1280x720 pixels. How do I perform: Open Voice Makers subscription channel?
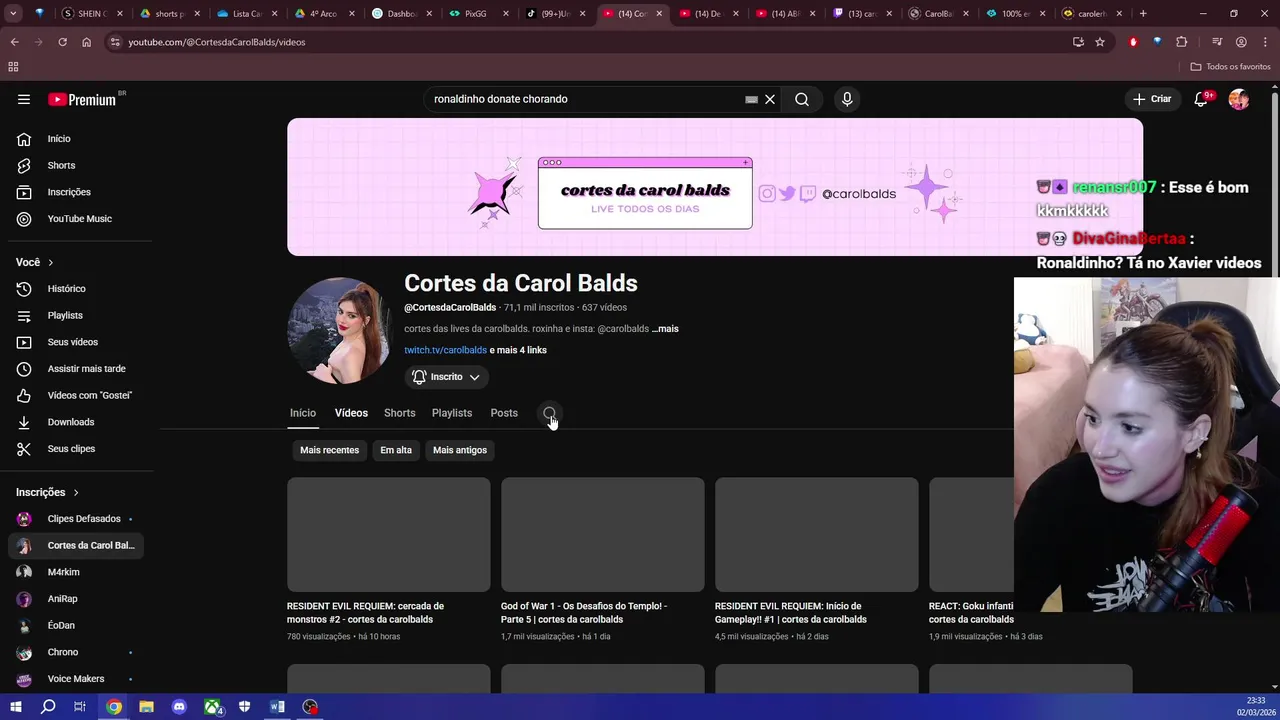click(x=76, y=679)
